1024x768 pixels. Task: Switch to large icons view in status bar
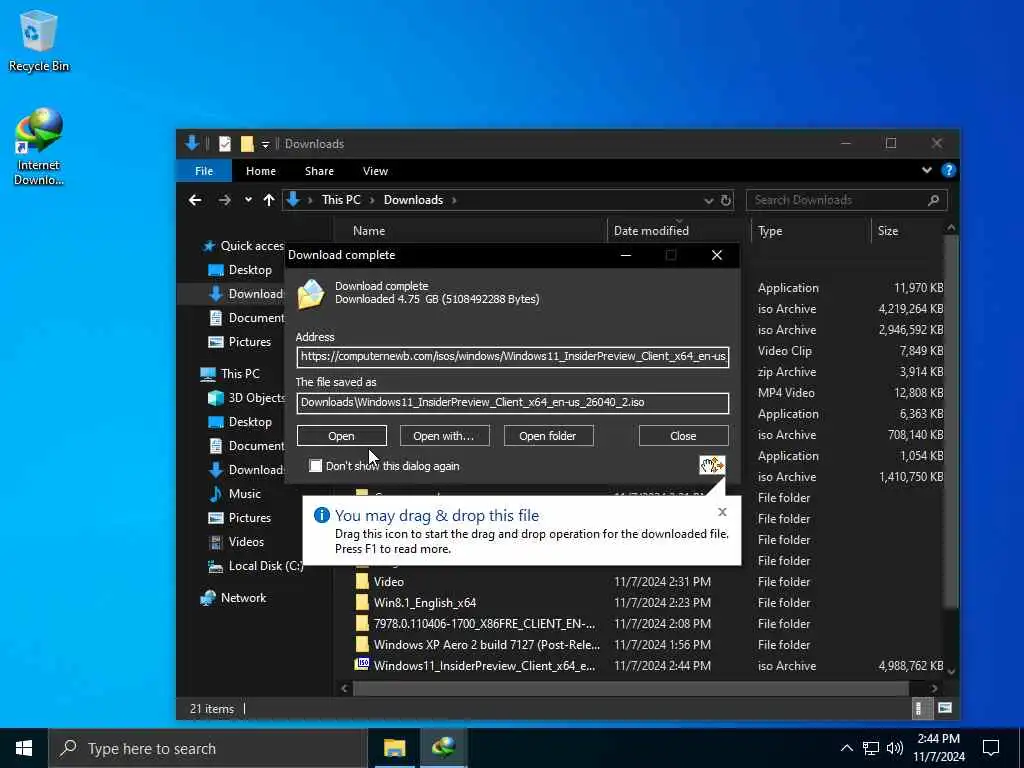tap(944, 708)
